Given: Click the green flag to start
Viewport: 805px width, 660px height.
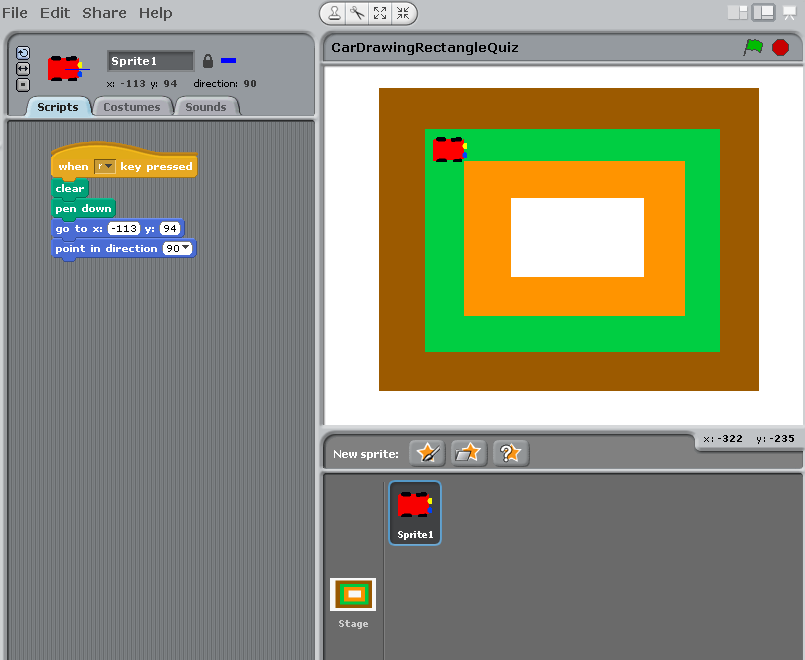Looking at the screenshot, I should pos(753,47).
